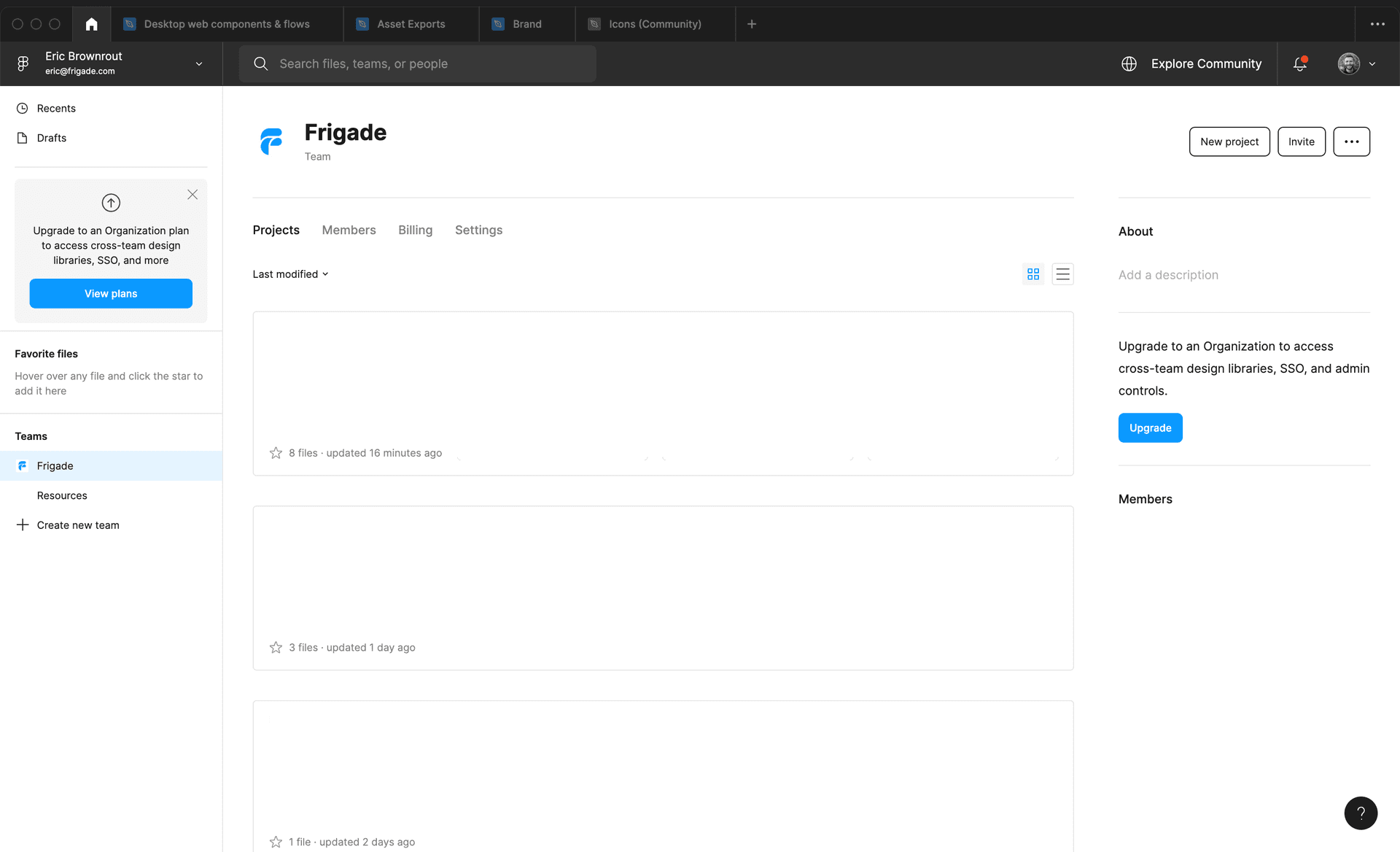This screenshot has height=852, width=1400.
Task: Switch to grid view
Action: point(1033,274)
